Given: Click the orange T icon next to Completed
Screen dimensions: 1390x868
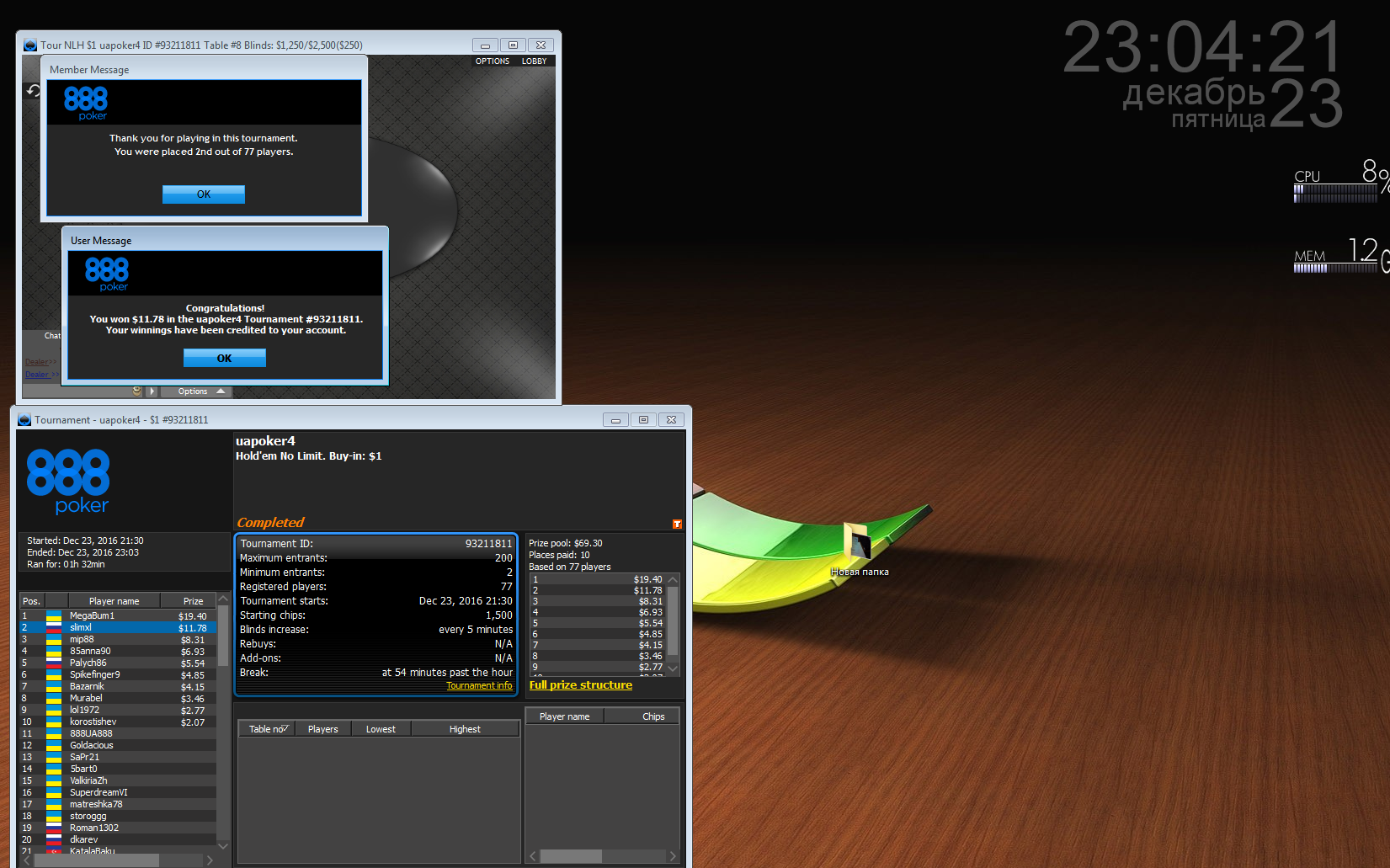Looking at the screenshot, I should tap(677, 524).
